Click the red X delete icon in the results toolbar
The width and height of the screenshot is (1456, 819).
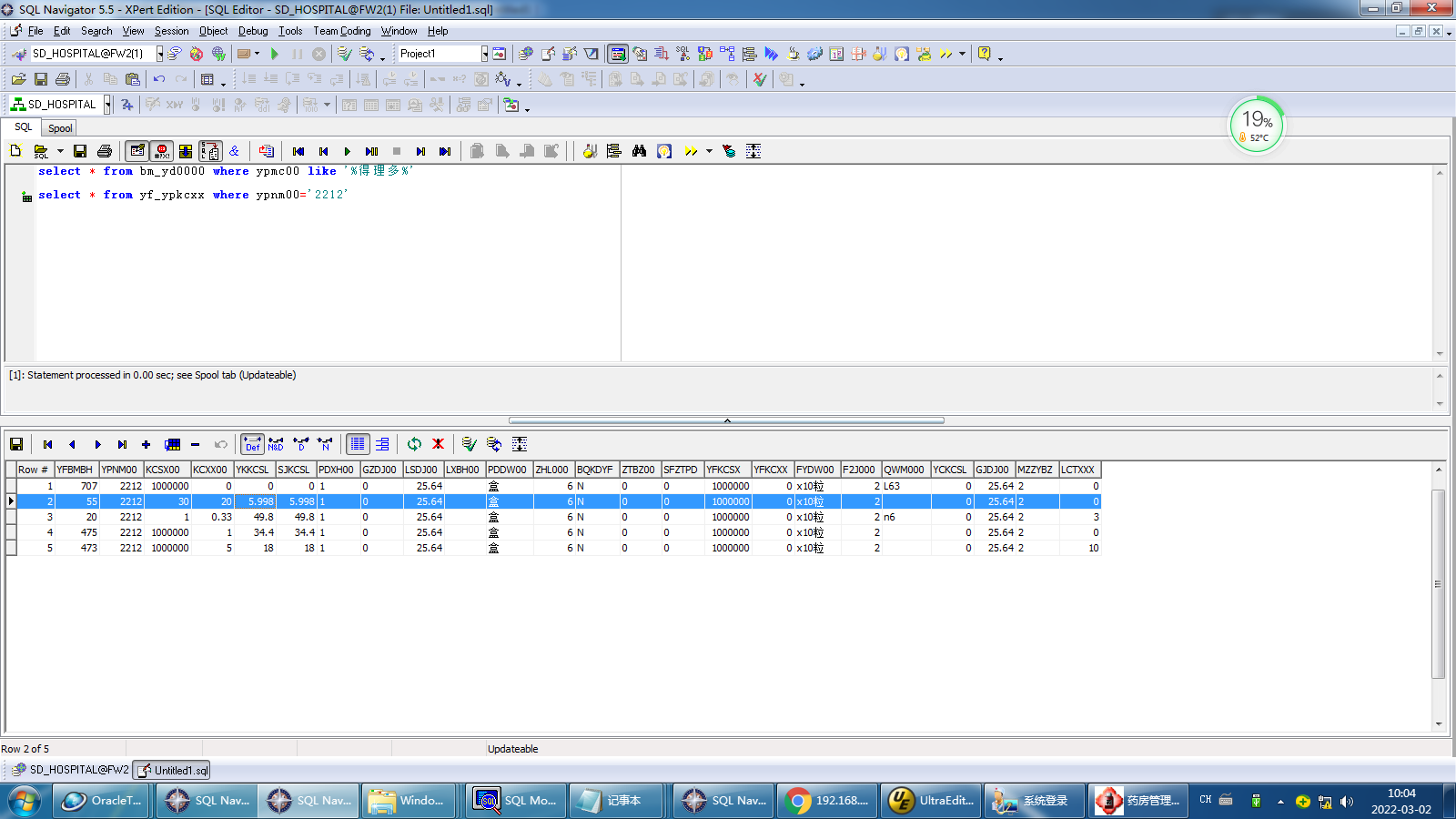[438, 444]
